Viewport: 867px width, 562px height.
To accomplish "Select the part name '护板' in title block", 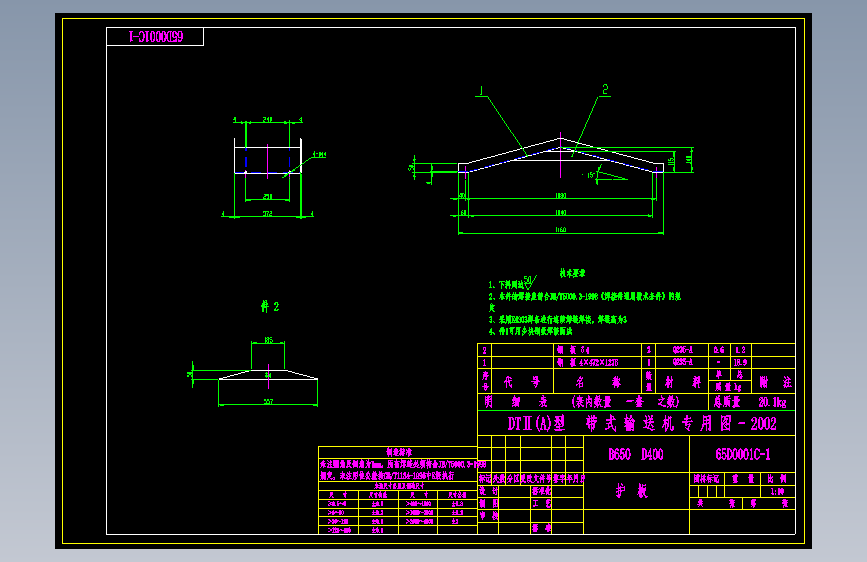I will pyautogui.click(x=632, y=491).
